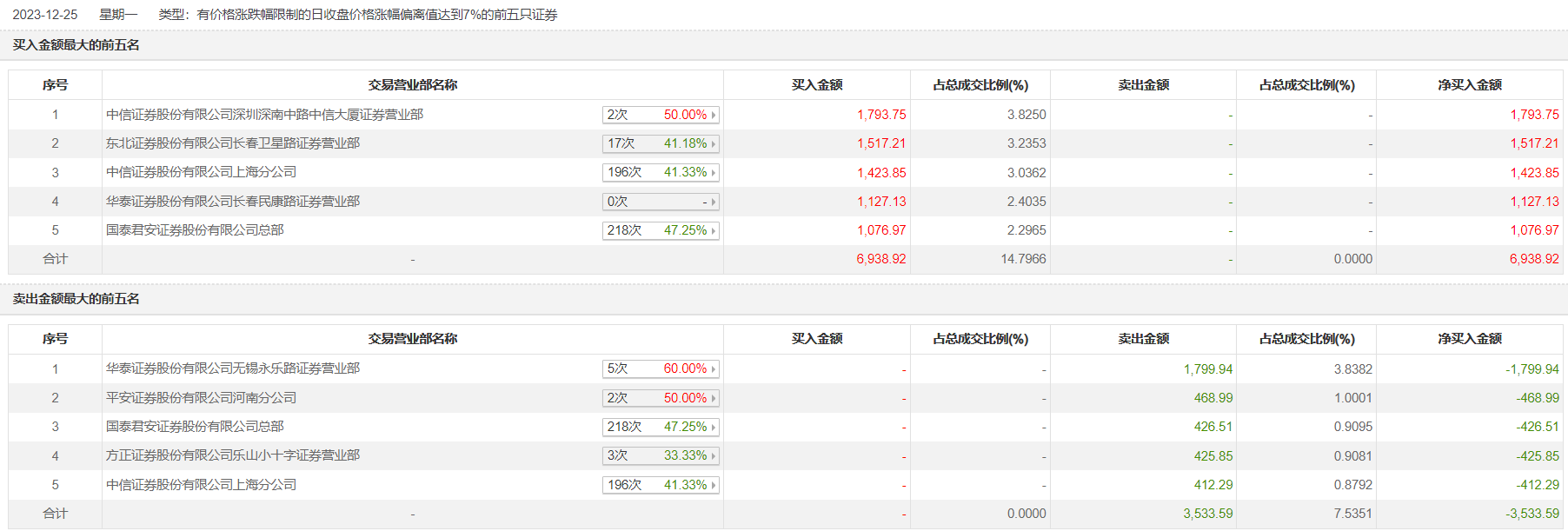Expand the 17次 41.18% box
This screenshot has width=1568, height=531.
[661, 143]
